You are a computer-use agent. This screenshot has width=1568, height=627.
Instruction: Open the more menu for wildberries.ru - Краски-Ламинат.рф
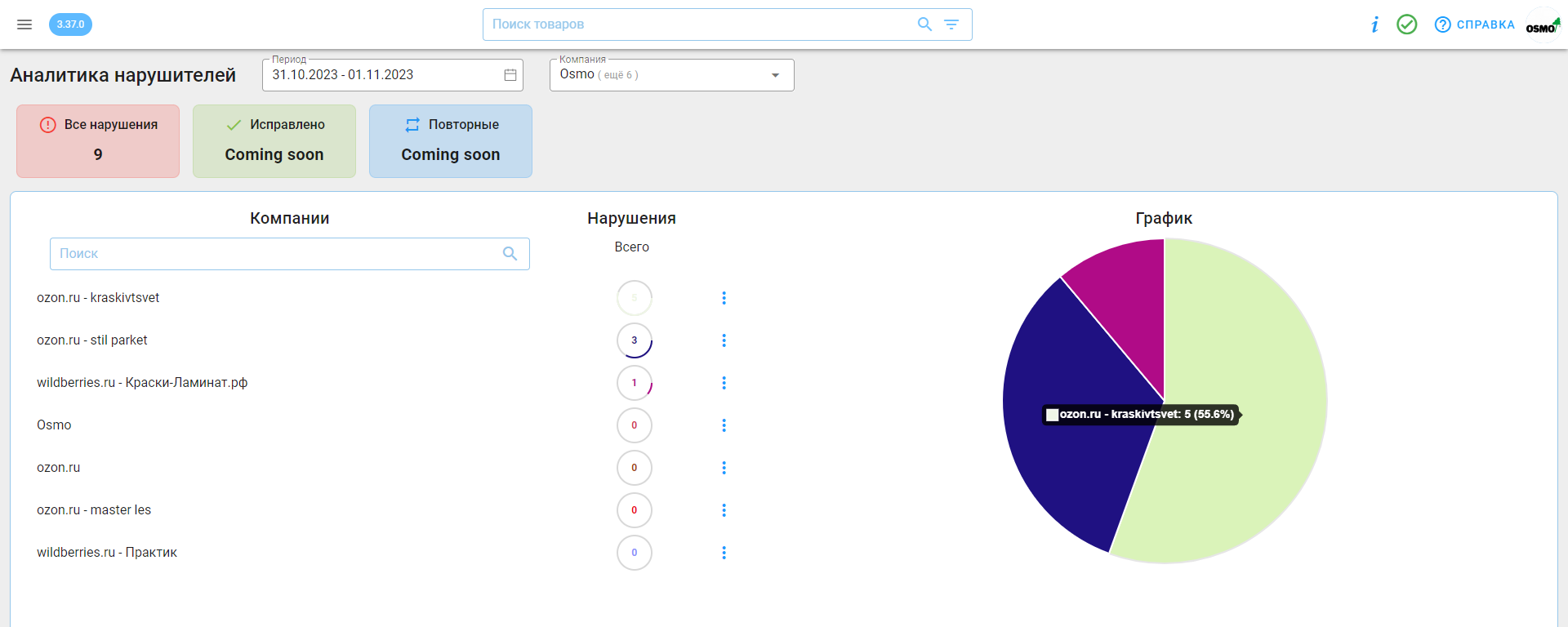[724, 383]
